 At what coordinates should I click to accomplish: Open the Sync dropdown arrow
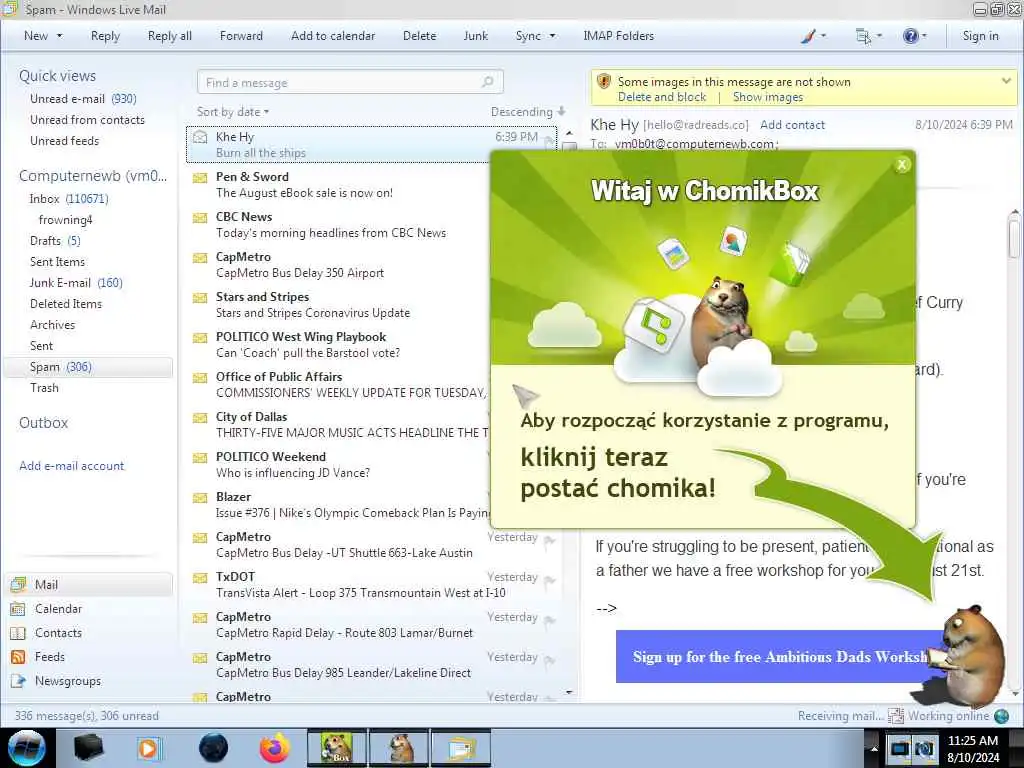point(552,36)
